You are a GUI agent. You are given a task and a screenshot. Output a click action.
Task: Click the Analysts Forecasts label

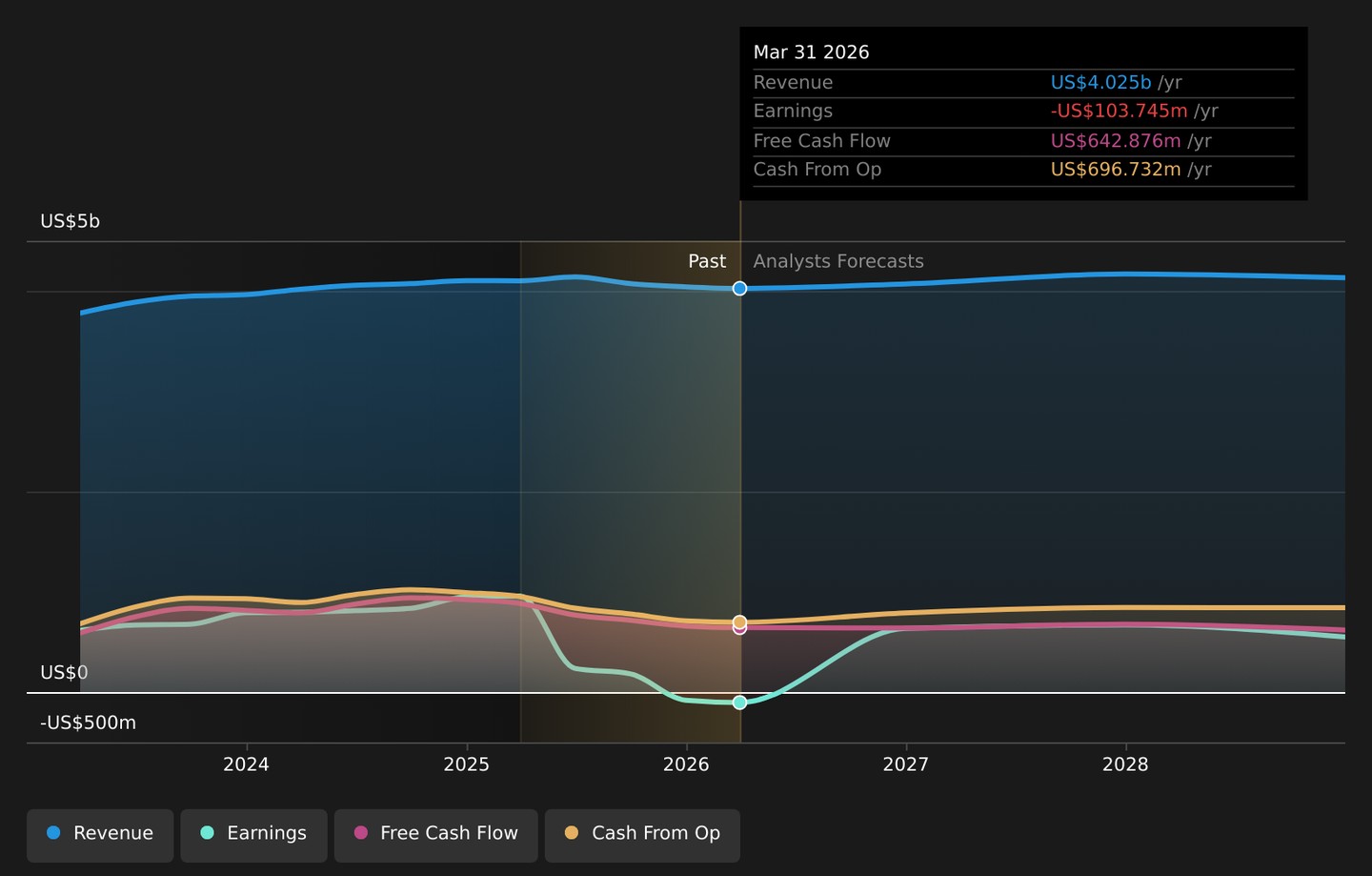[x=838, y=261]
